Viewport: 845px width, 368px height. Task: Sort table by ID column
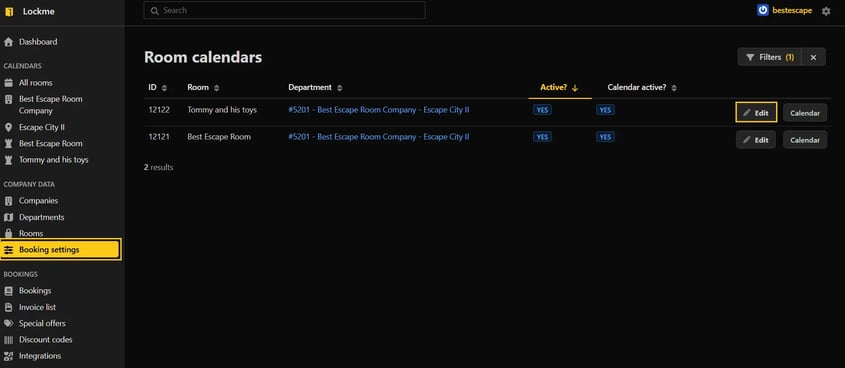point(157,87)
